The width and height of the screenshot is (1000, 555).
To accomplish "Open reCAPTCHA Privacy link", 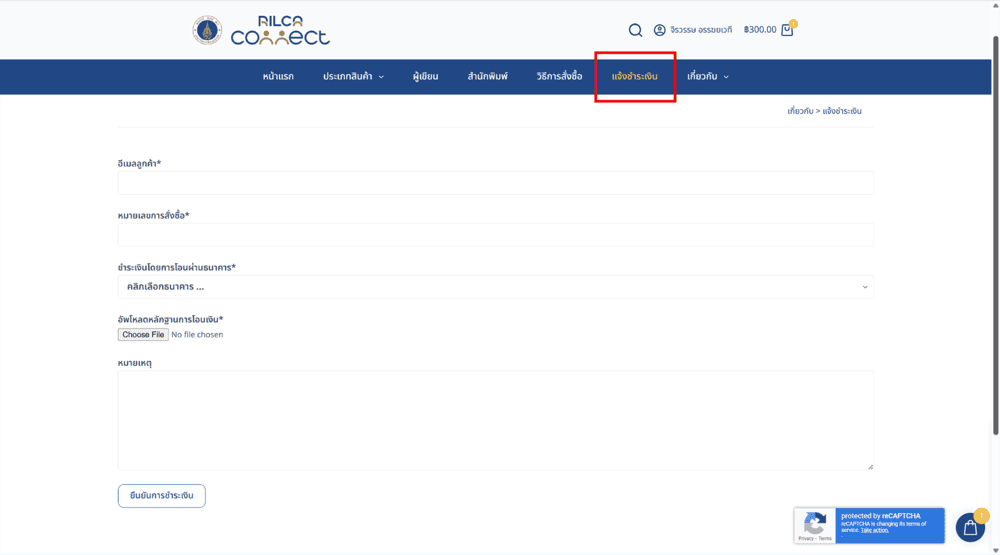I will click(805, 538).
